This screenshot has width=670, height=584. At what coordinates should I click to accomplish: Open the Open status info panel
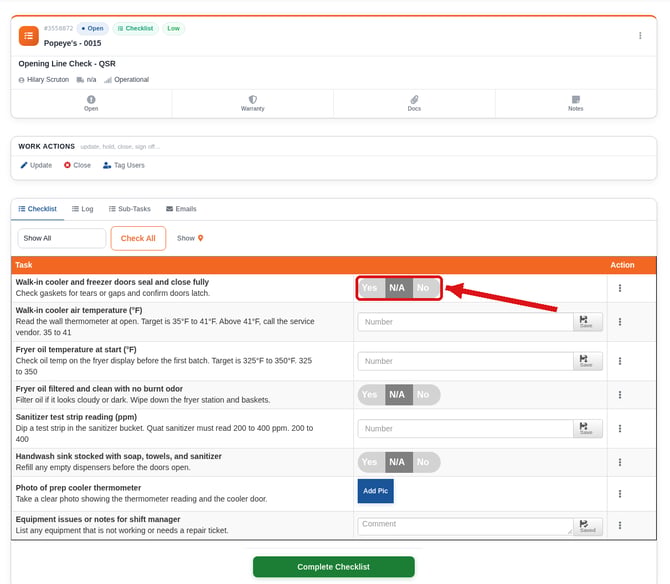[91, 103]
